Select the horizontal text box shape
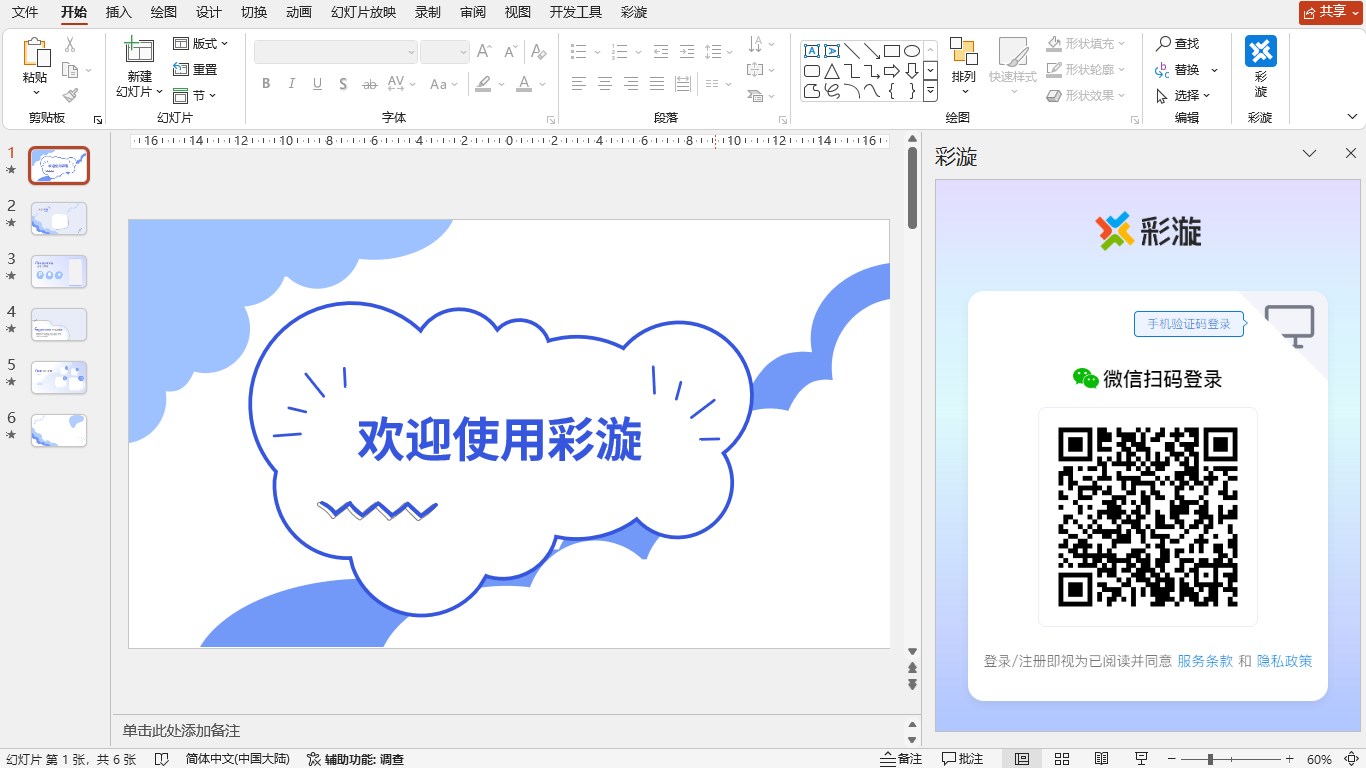The image size is (1366, 768). click(812, 51)
